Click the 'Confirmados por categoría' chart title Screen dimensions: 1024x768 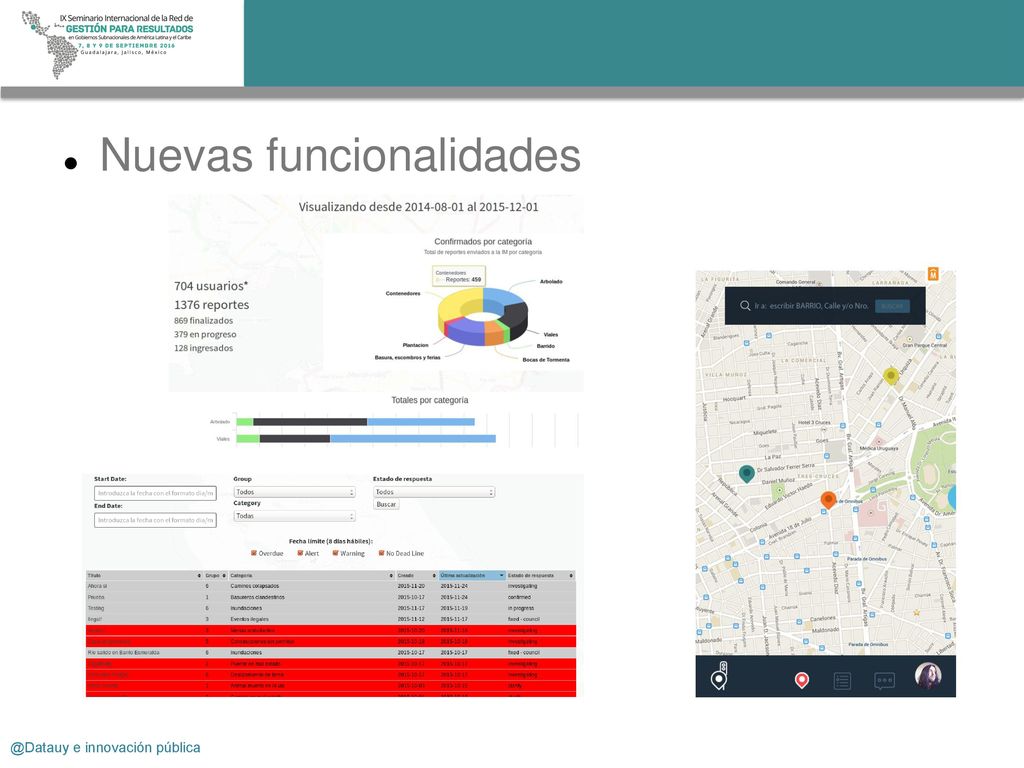click(x=483, y=242)
